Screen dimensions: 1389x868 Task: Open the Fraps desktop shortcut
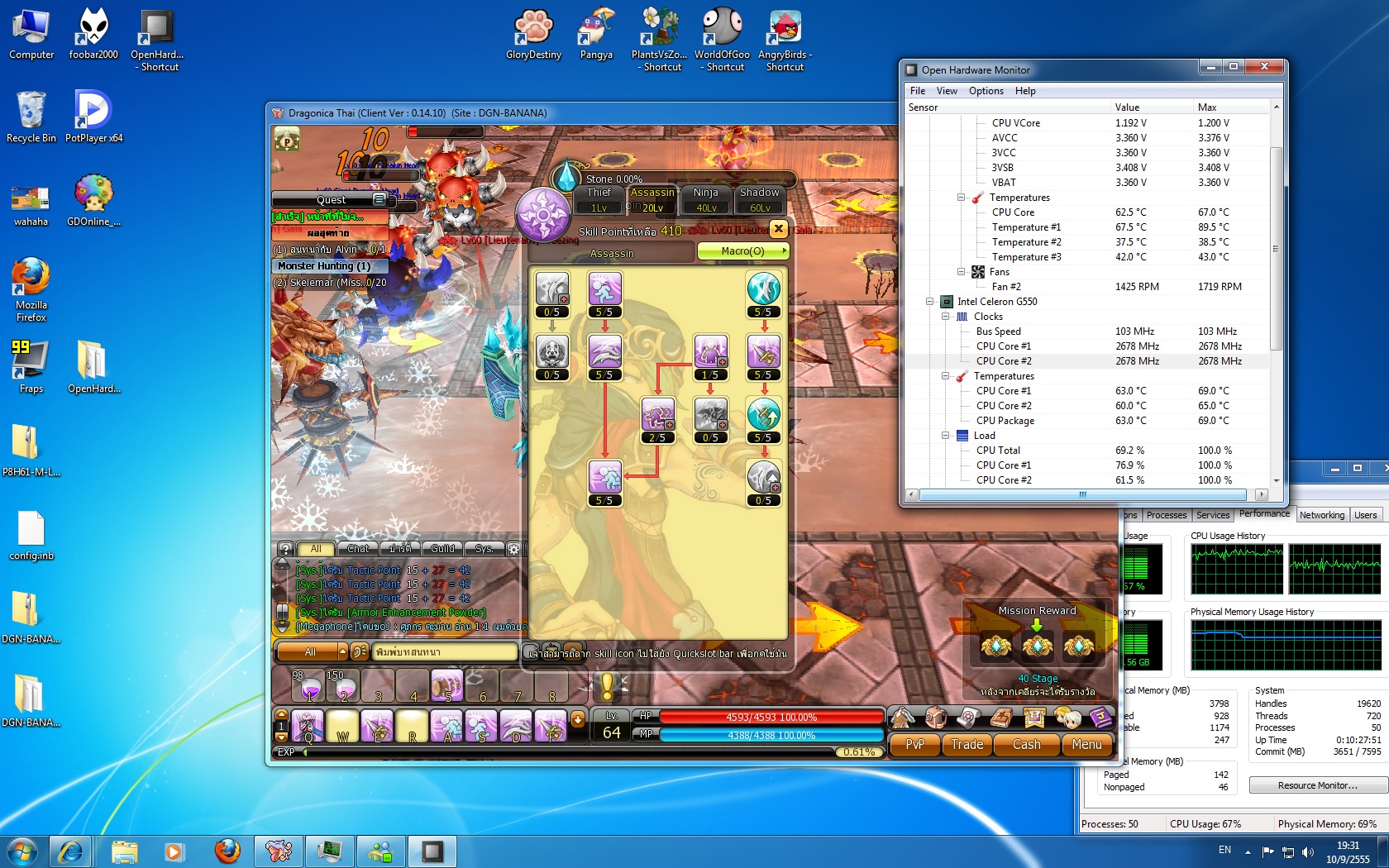[31, 367]
